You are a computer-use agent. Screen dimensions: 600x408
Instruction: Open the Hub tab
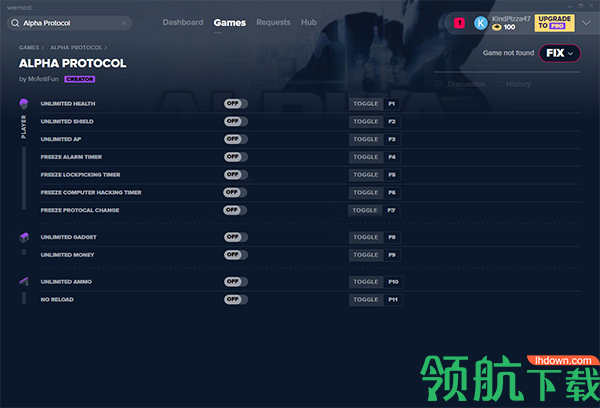[x=308, y=22]
